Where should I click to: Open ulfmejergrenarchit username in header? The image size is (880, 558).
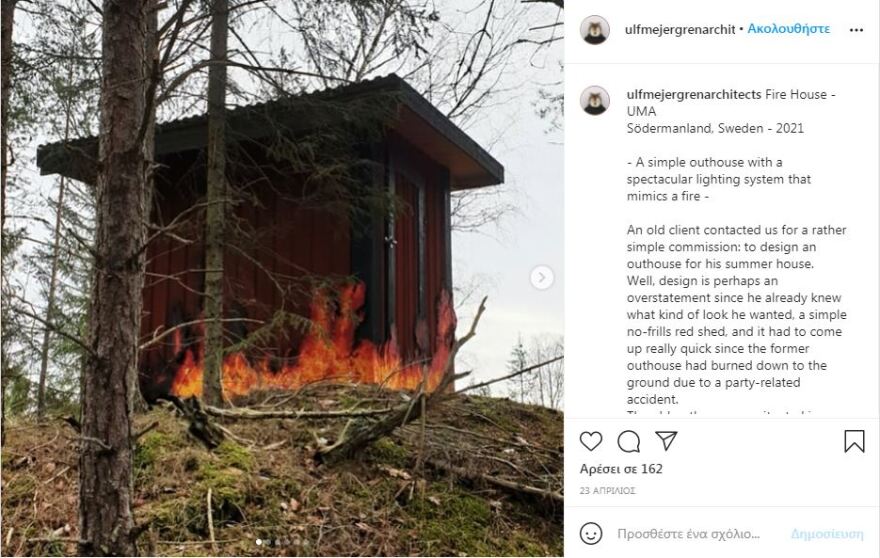(680, 30)
